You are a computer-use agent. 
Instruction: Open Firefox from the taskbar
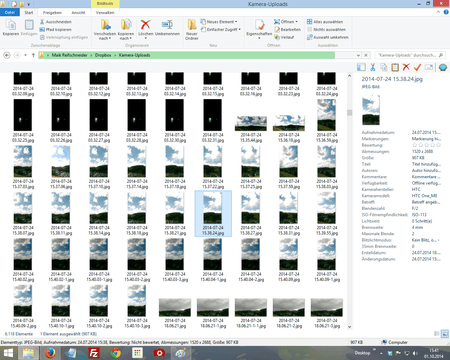click(x=50, y=353)
